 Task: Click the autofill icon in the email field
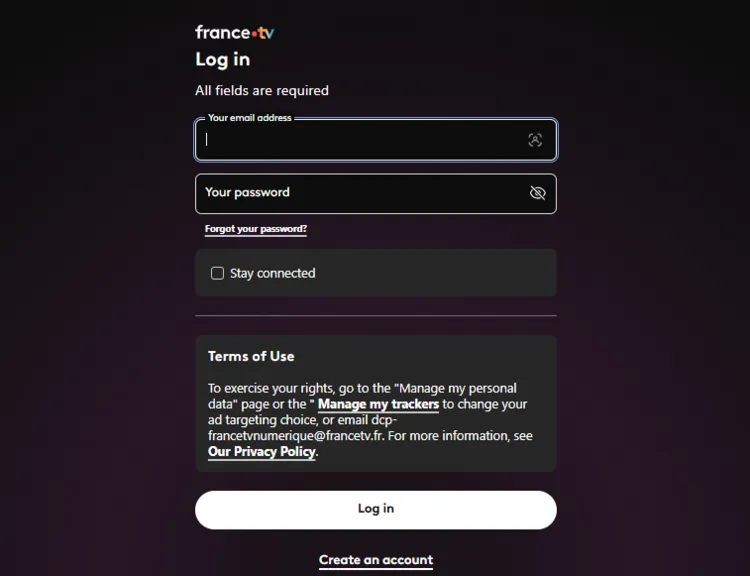pos(535,140)
